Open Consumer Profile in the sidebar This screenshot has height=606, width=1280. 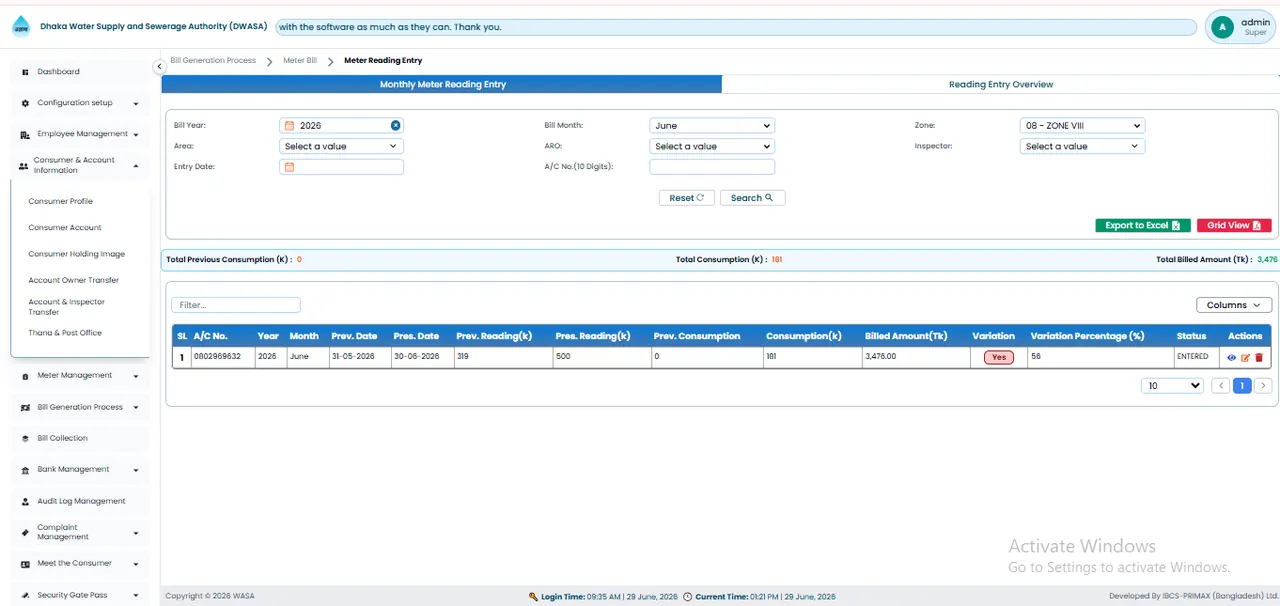(x=61, y=201)
